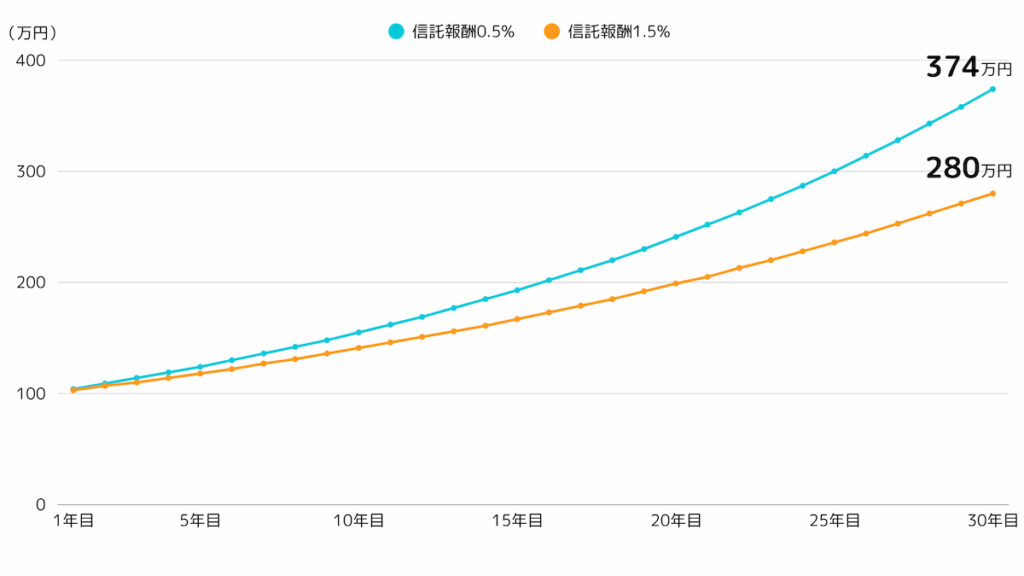The width and height of the screenshot is (1024, 576).
Task: Click the 200 y-axis label
Action: point(32,282)
